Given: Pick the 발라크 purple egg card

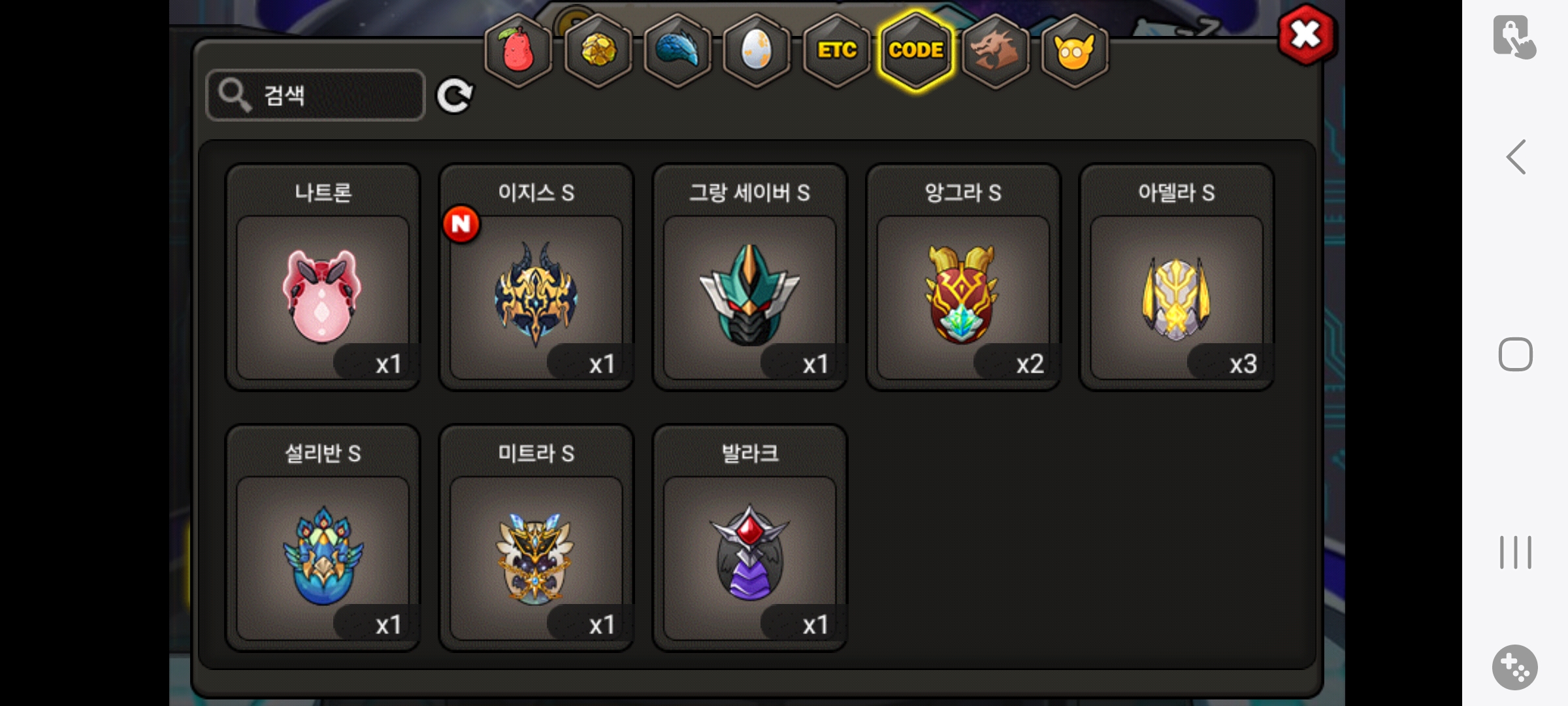Looking at the screenshot, I should tap(750, 538).
